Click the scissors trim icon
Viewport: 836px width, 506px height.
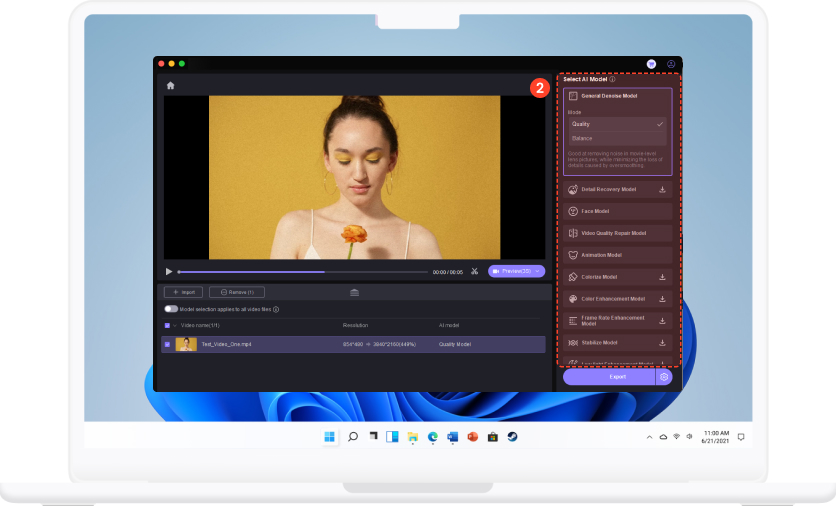[475, 271]
